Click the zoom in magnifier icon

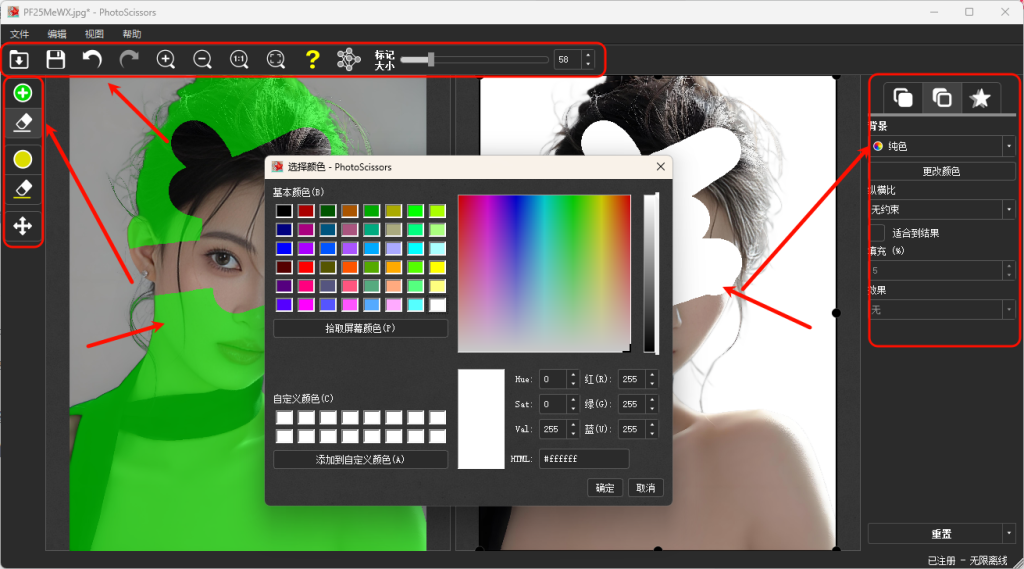pos(166,60)
